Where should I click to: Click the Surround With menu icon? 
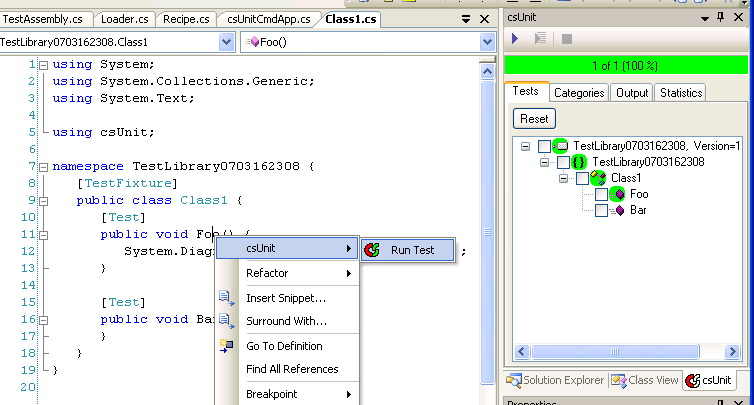click(226, 321)
